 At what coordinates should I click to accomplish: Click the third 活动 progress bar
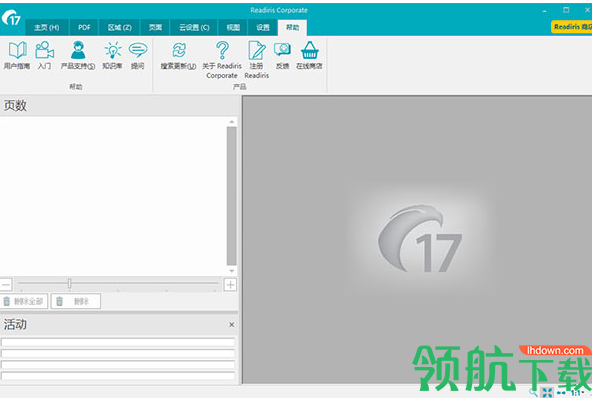(118, 365)
